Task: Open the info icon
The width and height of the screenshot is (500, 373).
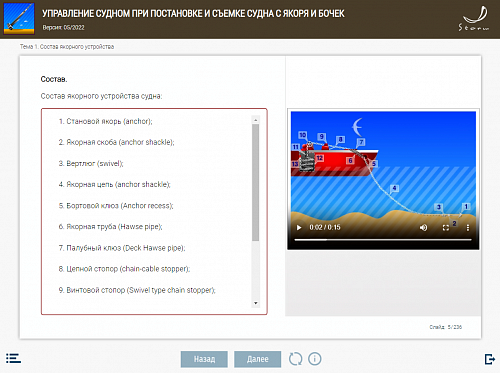Action: coord(315,359)
